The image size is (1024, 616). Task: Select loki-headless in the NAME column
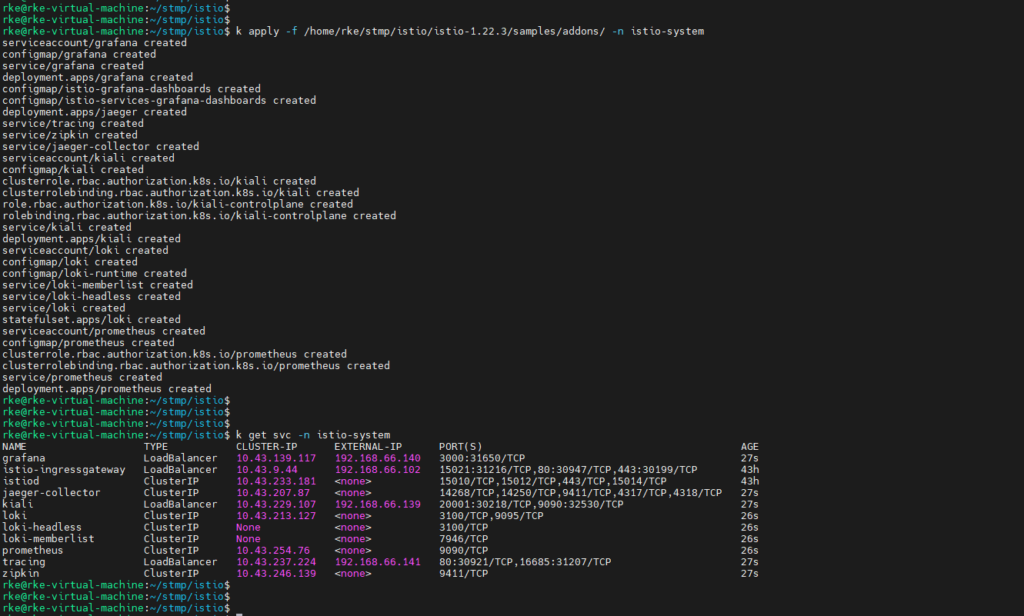(42, 528)
